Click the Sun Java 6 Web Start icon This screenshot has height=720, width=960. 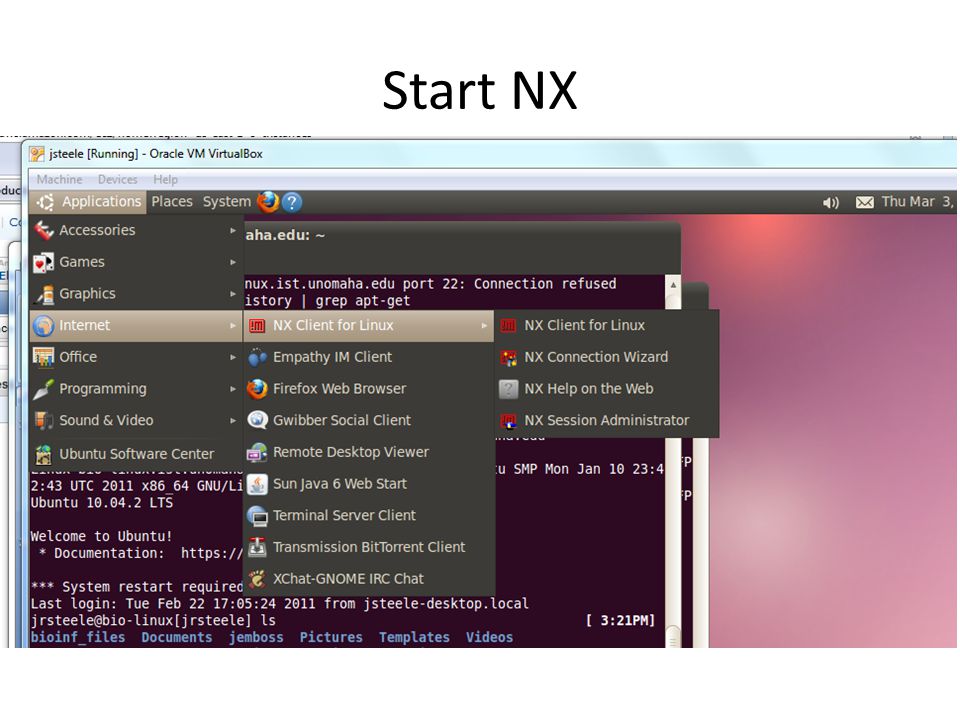(257, 484)
